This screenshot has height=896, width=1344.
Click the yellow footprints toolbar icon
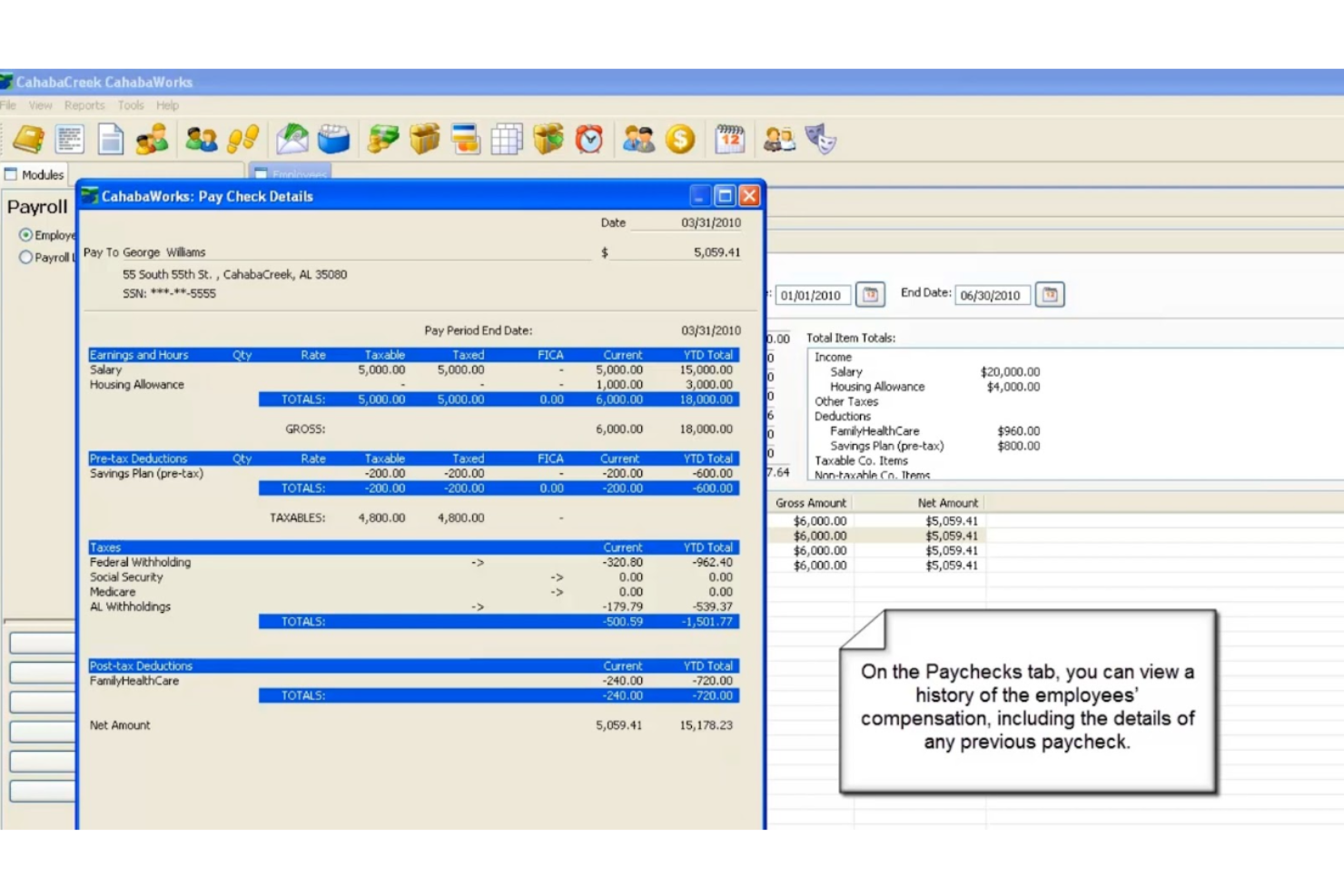(243, 139)
